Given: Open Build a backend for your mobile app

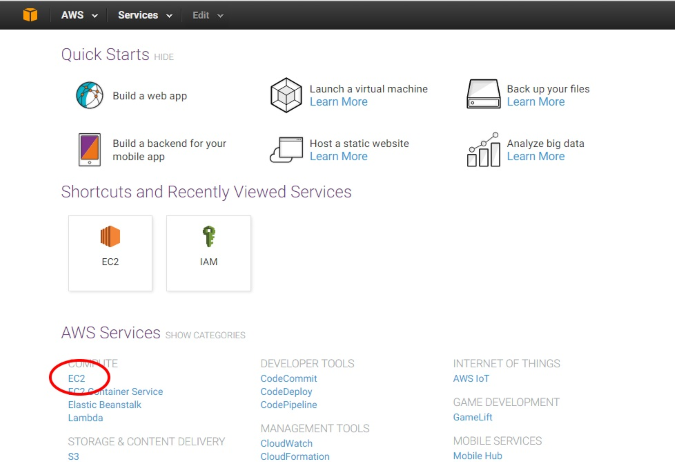Looking at the screenshot, I should pyautogui.click(x=169, y=150).
